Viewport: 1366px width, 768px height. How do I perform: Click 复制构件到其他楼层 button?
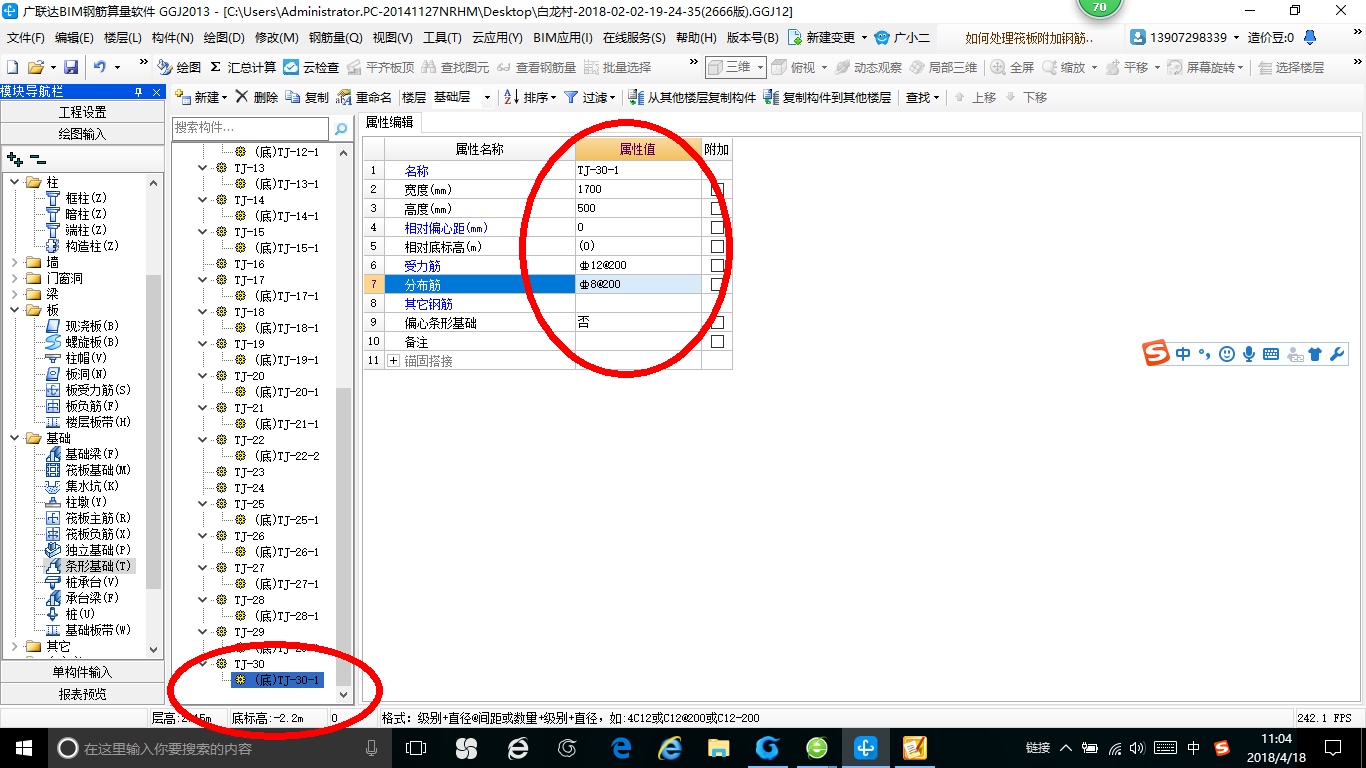coord(827,97)
